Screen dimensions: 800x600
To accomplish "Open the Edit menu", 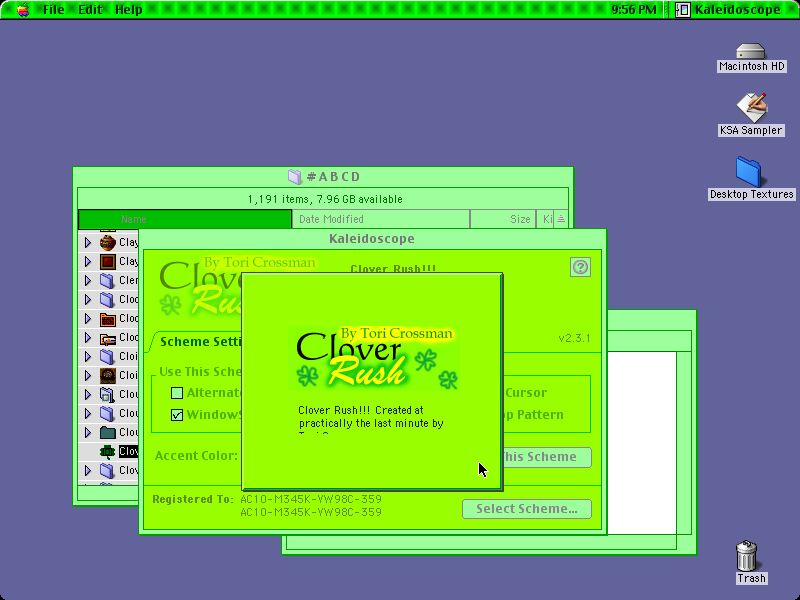I will (90, 9).
